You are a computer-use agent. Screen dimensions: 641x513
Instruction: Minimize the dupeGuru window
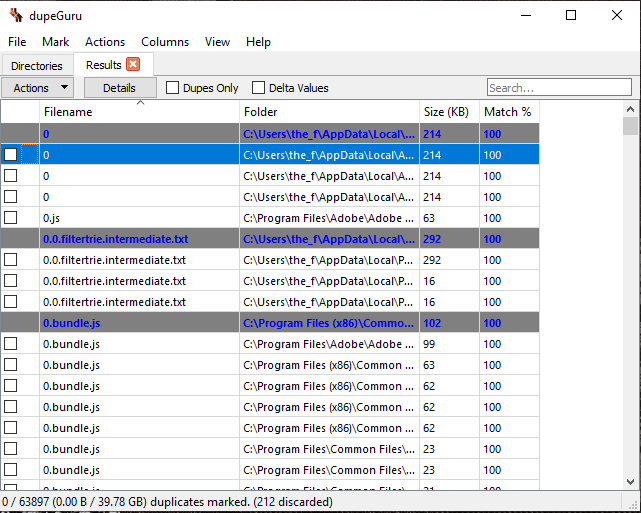point(526,16)
